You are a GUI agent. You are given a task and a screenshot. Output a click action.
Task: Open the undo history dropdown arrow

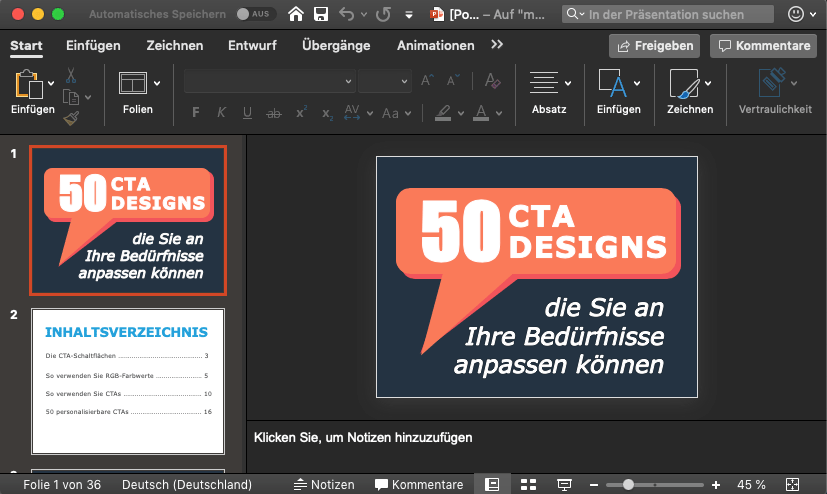[364, 15]
